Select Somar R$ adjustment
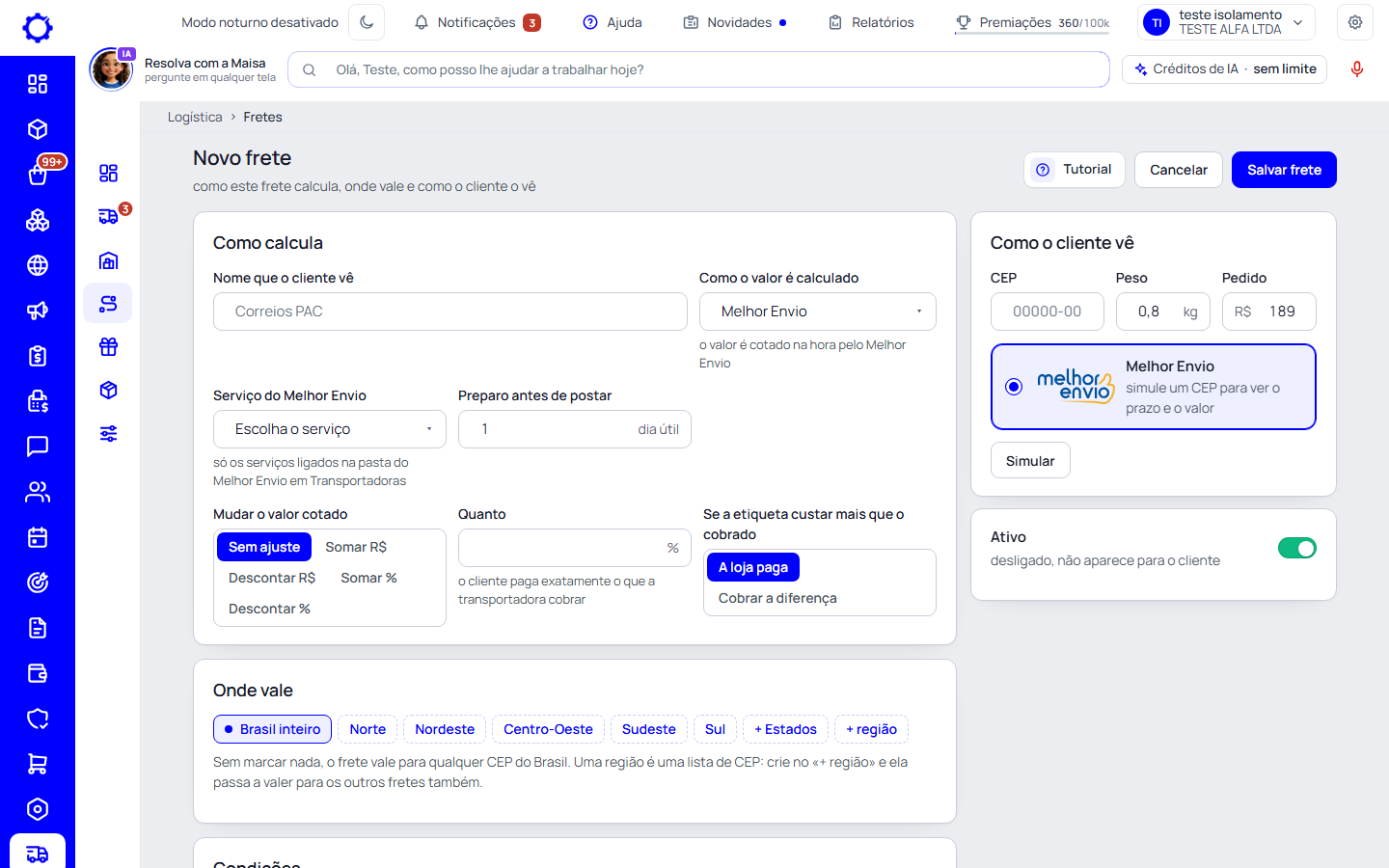The image size is (1389, 868). (x=356, y=547)
